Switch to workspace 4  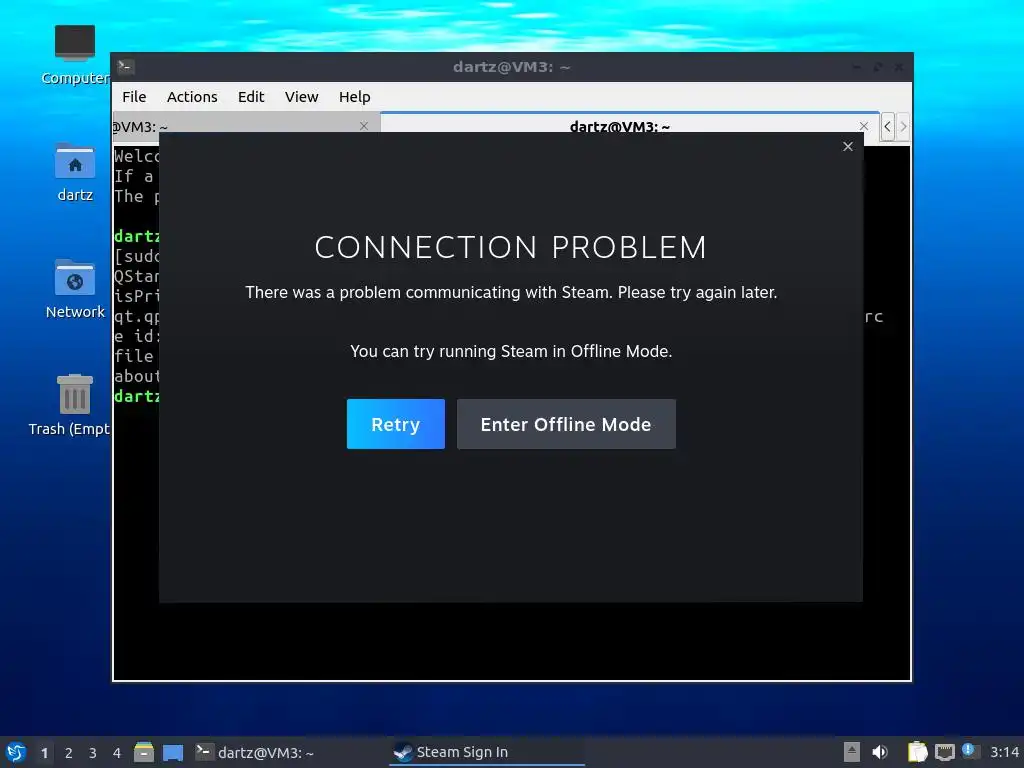click(117, 753)
